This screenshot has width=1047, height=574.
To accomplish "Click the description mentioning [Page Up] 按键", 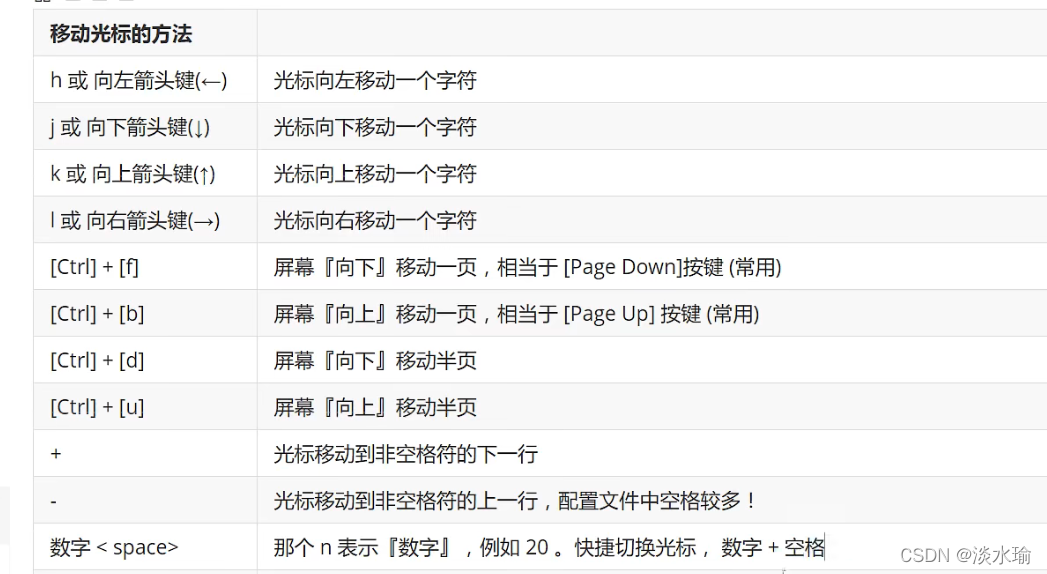I will point(516,314).
